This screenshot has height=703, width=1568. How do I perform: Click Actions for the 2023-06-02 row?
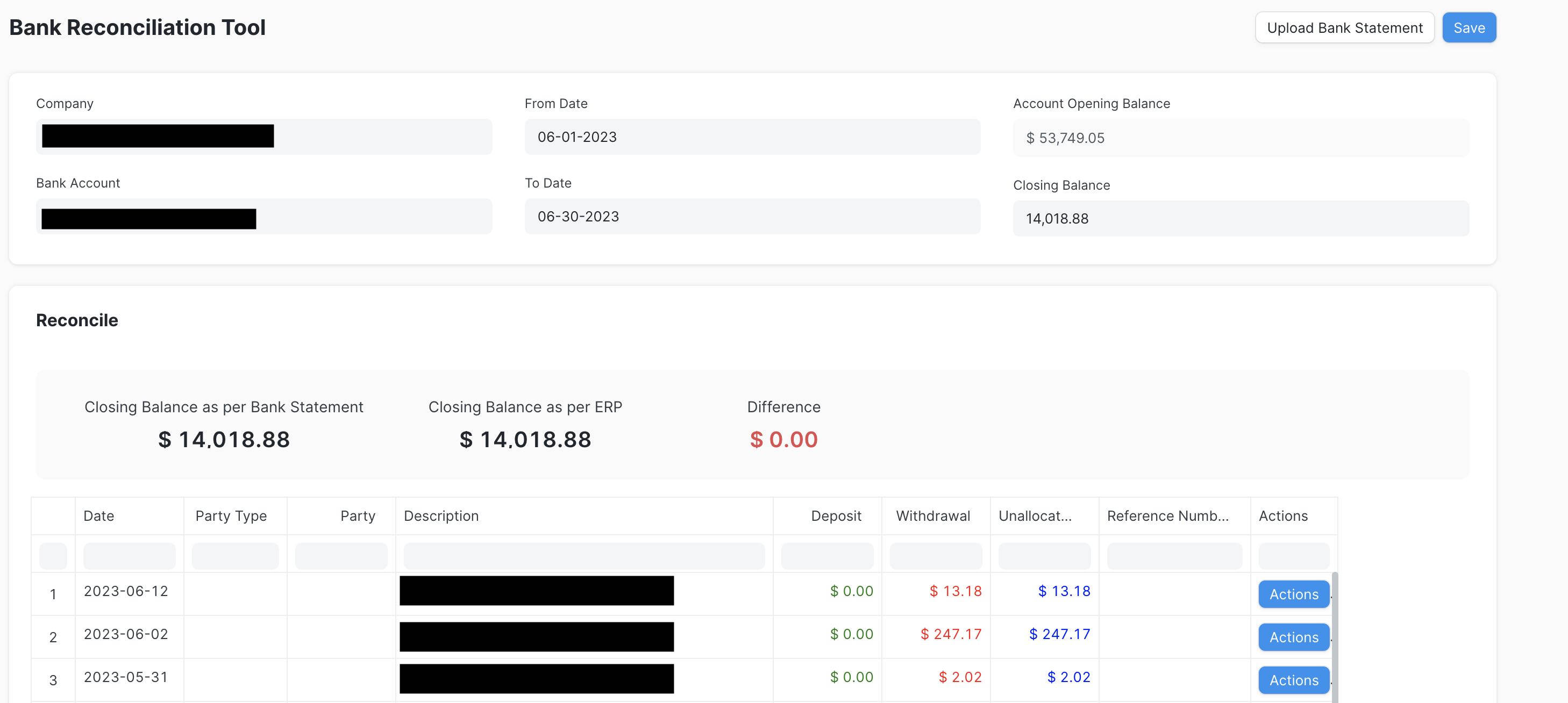coord(1293,637)
